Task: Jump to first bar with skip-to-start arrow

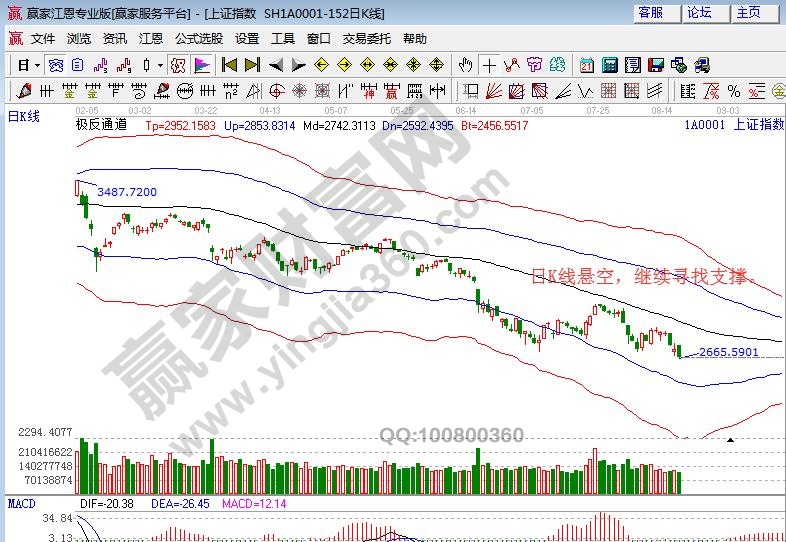Action: pyautogui.click(x=229, y=65)
